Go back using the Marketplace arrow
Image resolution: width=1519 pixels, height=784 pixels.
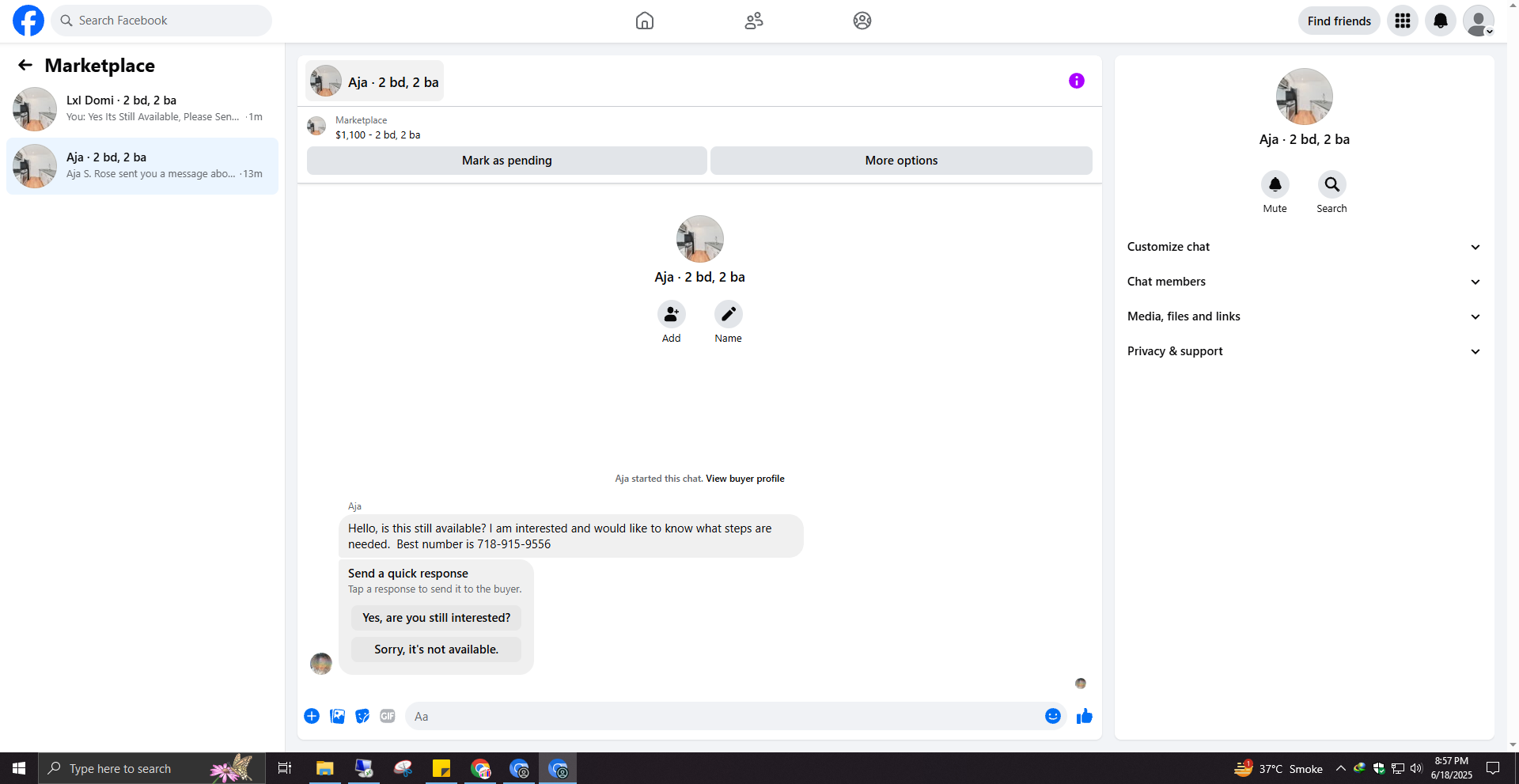coord(25,65)
